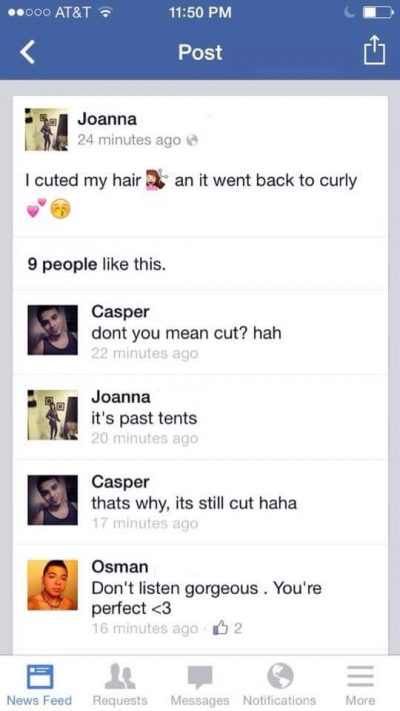This screenshot has width=400, height=711.
Task: Open the share icon in the header
Action: coord(376,51)
